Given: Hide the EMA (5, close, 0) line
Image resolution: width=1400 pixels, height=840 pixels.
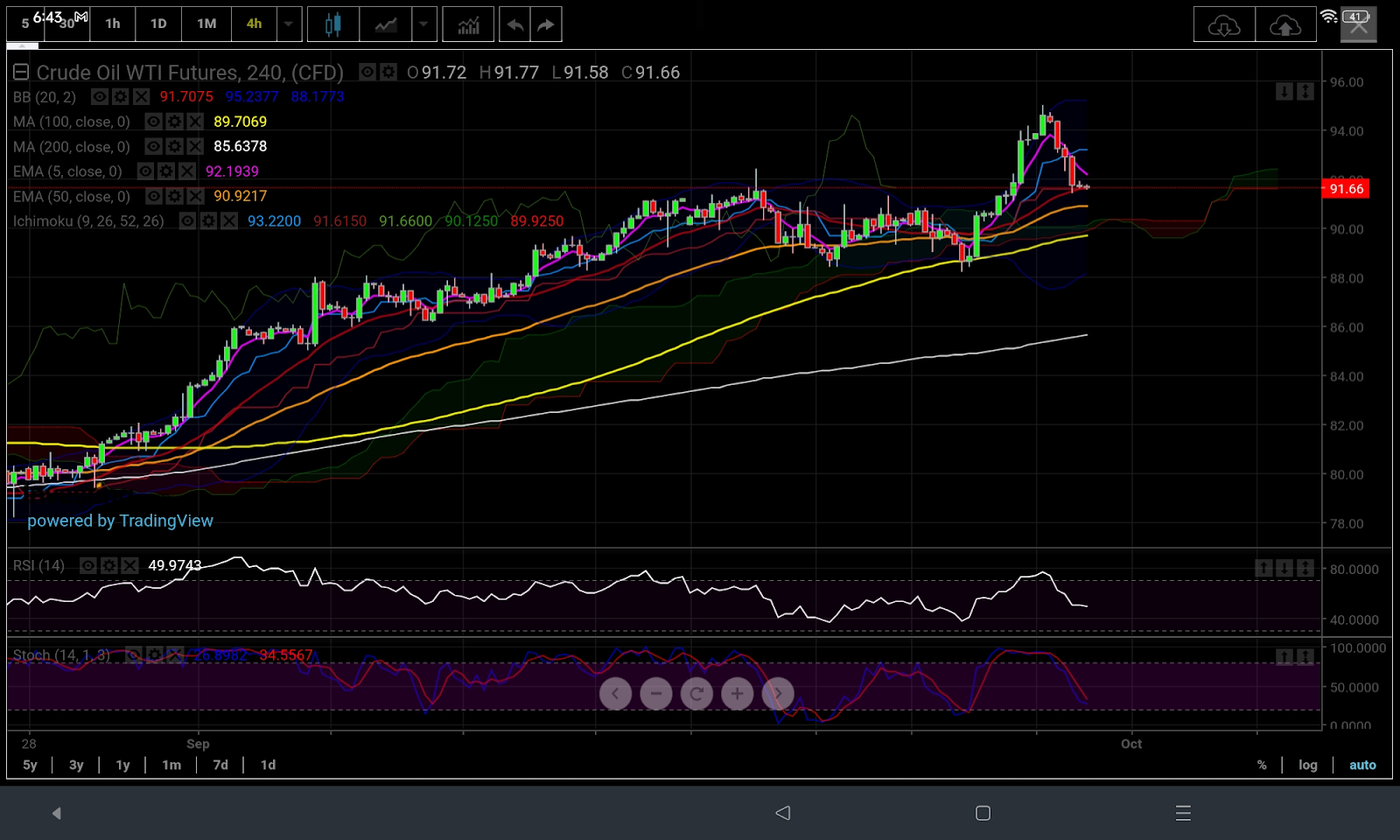Looking at the screenshot, I should click(145, 171).
